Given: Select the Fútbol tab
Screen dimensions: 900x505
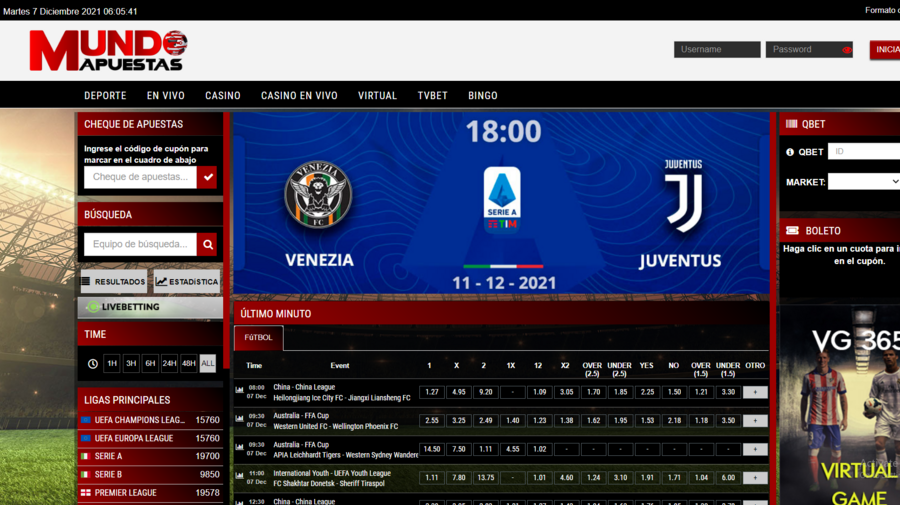Looking at the screenshot, I should pyautogui.click(x=258, y=337).
